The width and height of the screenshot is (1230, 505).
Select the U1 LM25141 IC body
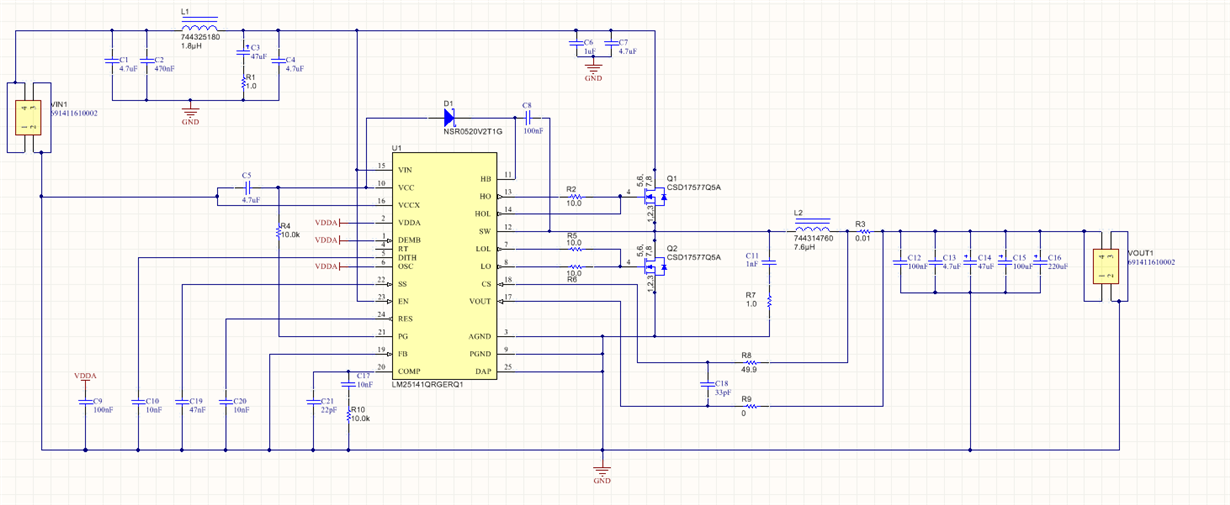click(444, 266)
